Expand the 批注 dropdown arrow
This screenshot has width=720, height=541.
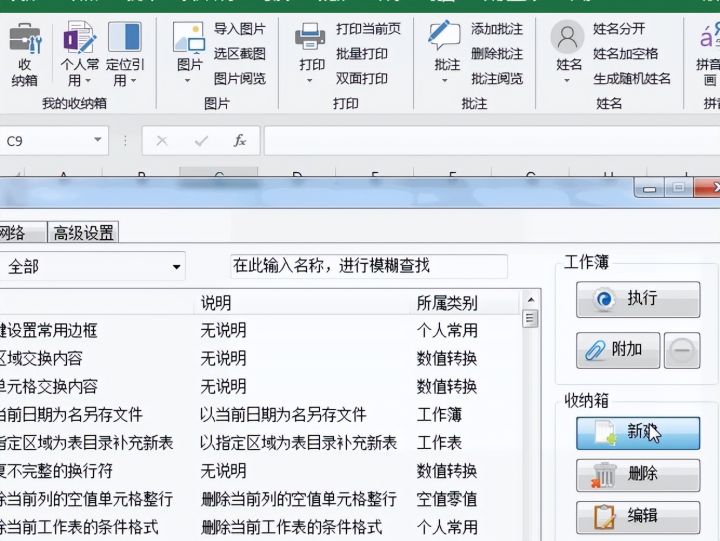click(x=444, y=81)
